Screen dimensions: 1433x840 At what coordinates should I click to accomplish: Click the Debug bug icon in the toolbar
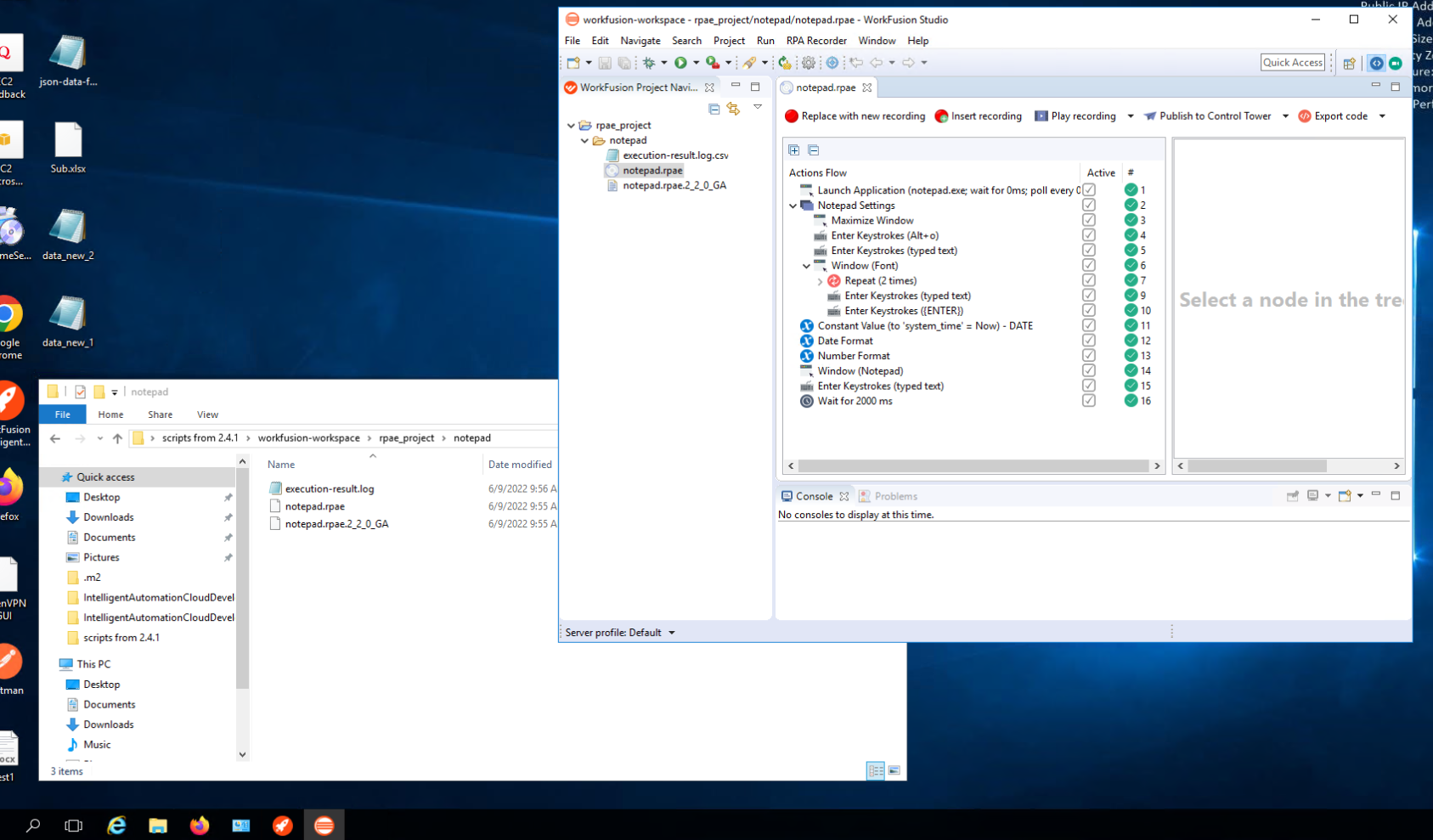tap(649, 63)
